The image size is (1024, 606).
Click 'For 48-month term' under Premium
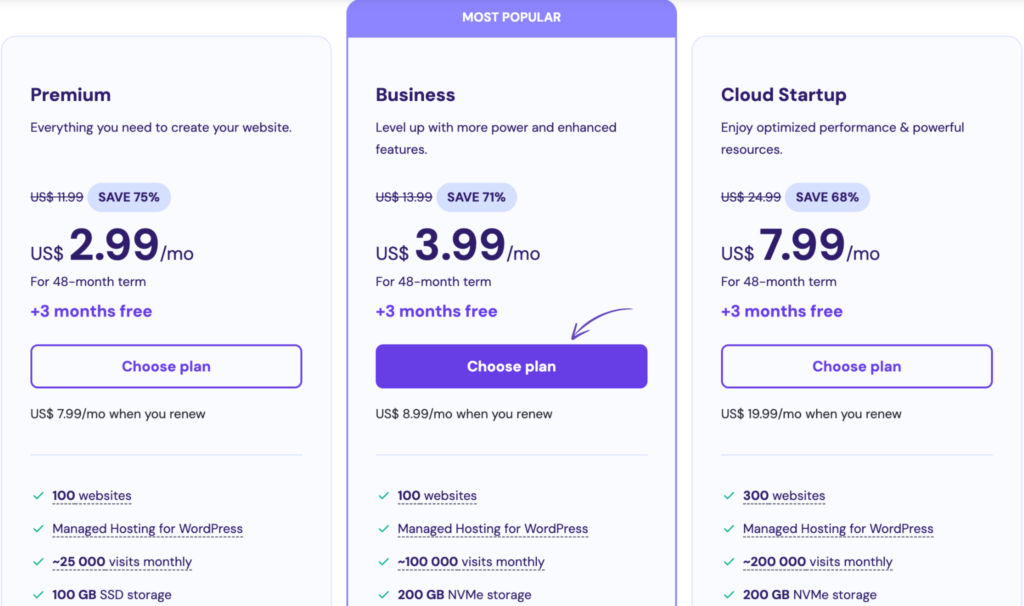[88, 282]
